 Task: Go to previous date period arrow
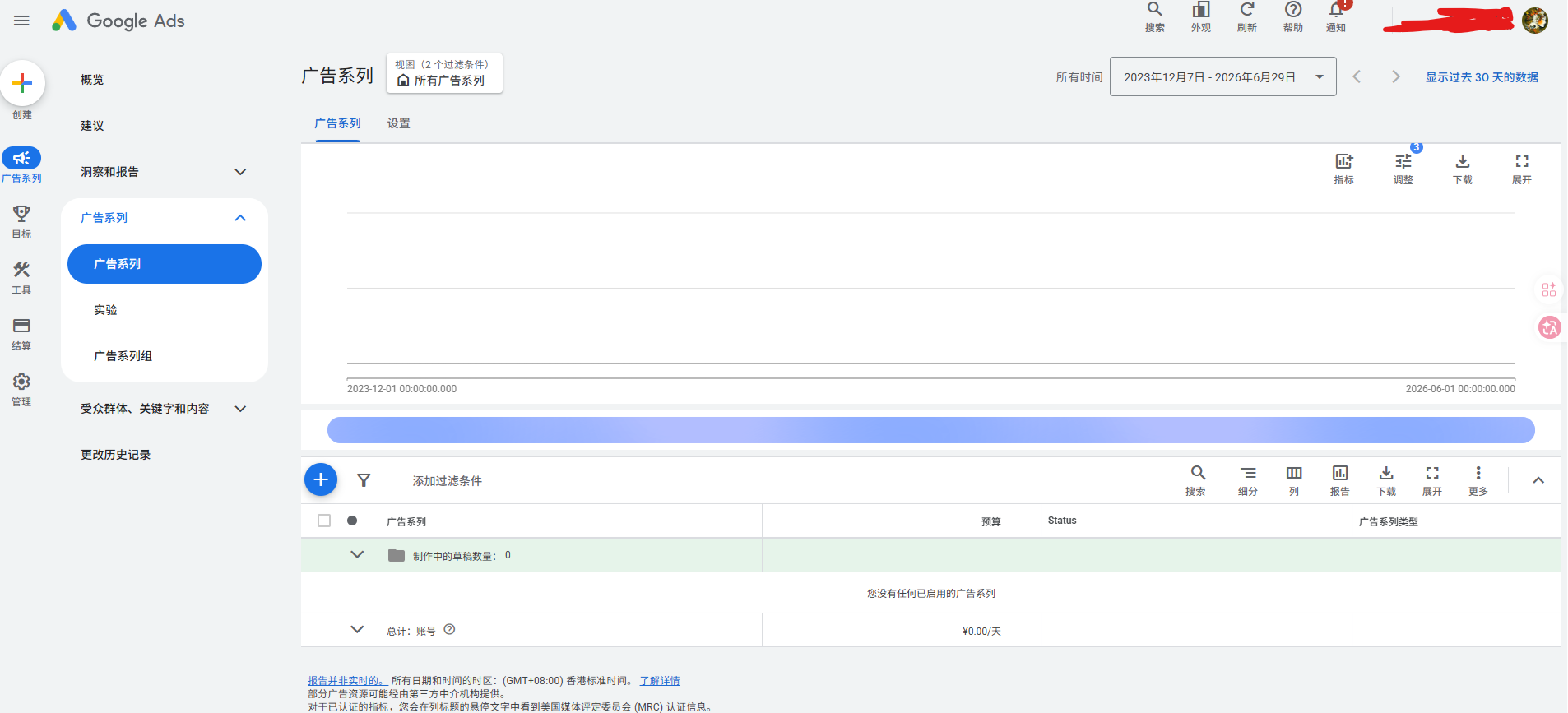tap(1357, 76)
